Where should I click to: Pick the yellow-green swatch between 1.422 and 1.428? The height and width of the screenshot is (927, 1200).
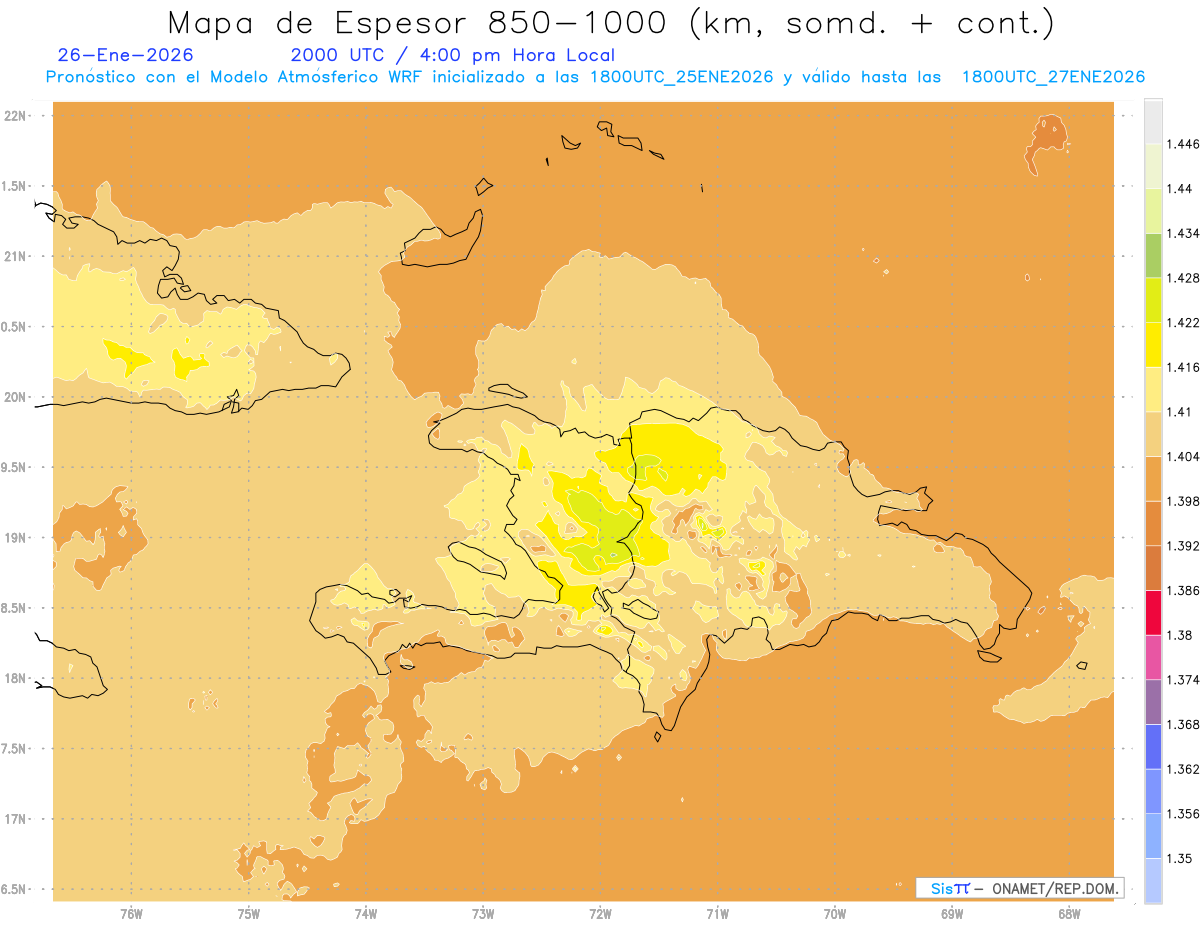click(x=1153, y=301)
